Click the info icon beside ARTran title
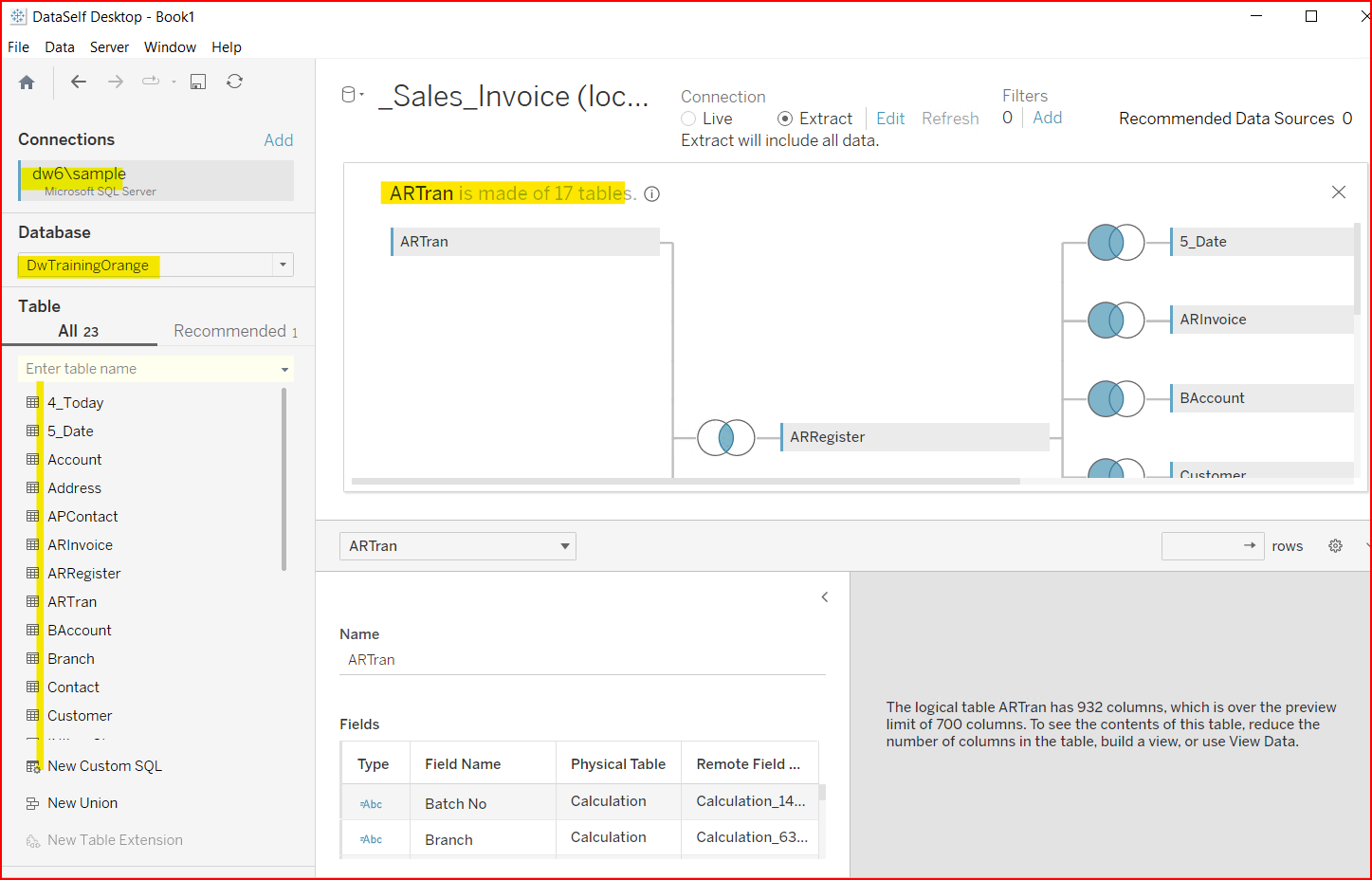 point(652,194)
